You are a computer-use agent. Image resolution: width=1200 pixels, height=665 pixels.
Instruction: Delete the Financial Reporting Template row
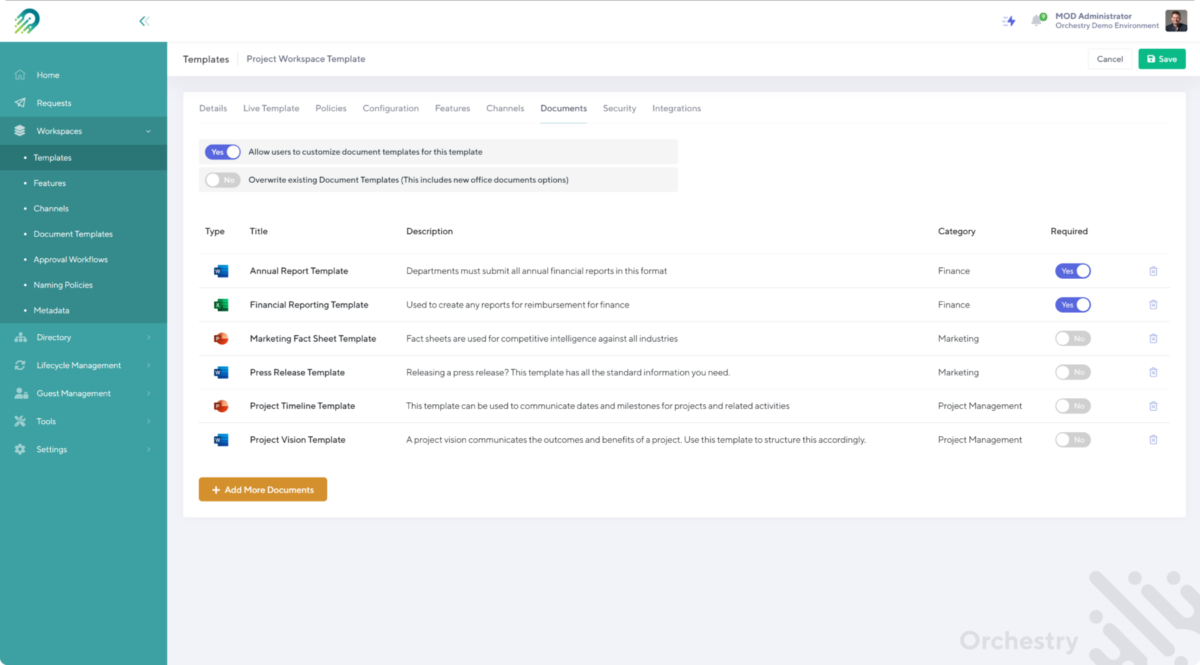click(x=1153, y=305)
